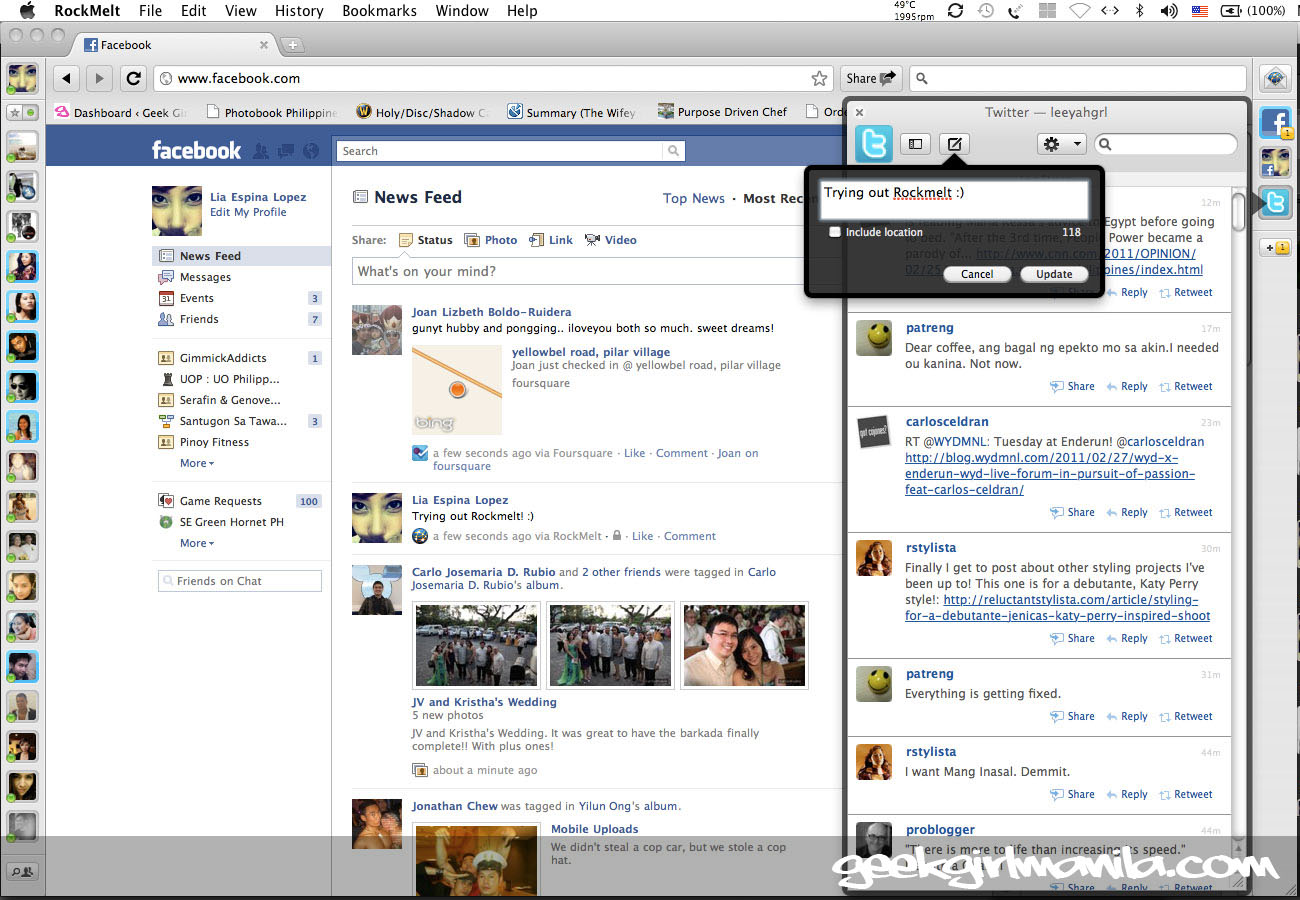Screen dimensions: 1300x900
Task: Click the compose tweet icon
Action: tap(954, 144)
